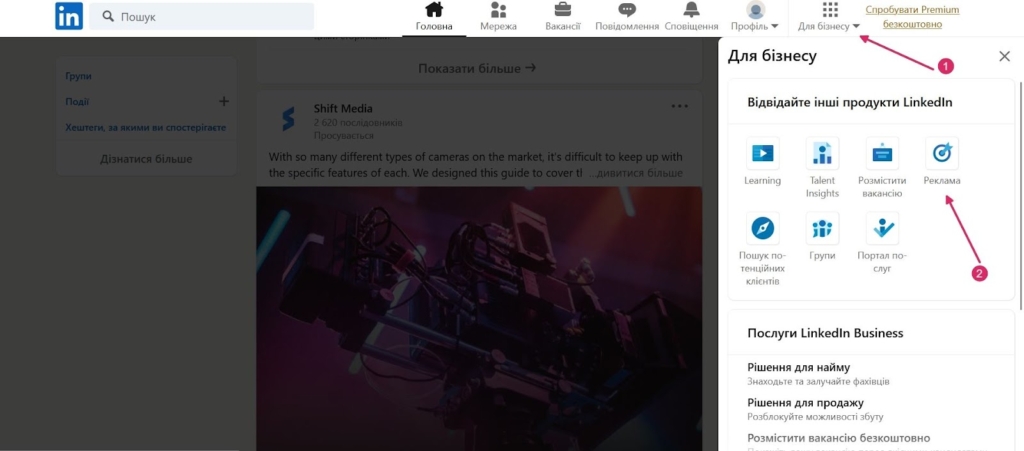The image size is (1024, 451).
Task: Click the Рішення для найму link
Action: pyautogui.click(x=798, y=367)
